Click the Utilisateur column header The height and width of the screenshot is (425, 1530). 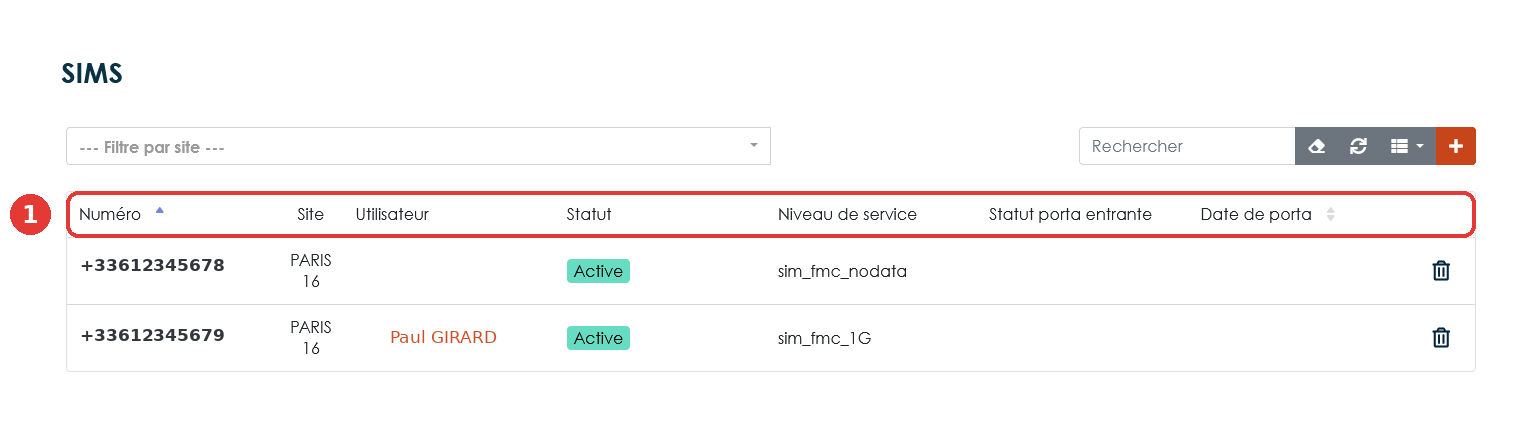click(392, 214)
